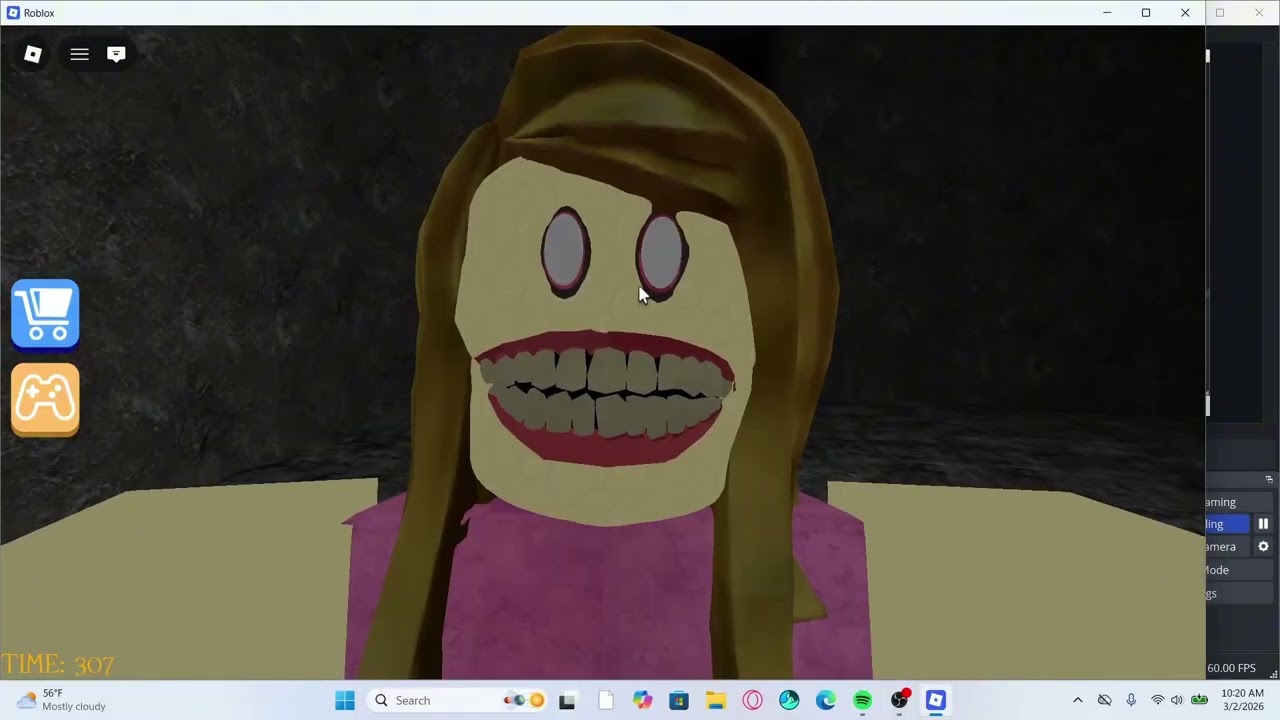Open File Explorer from the taskbar
1280x720 pixels.
pos(716,700)
